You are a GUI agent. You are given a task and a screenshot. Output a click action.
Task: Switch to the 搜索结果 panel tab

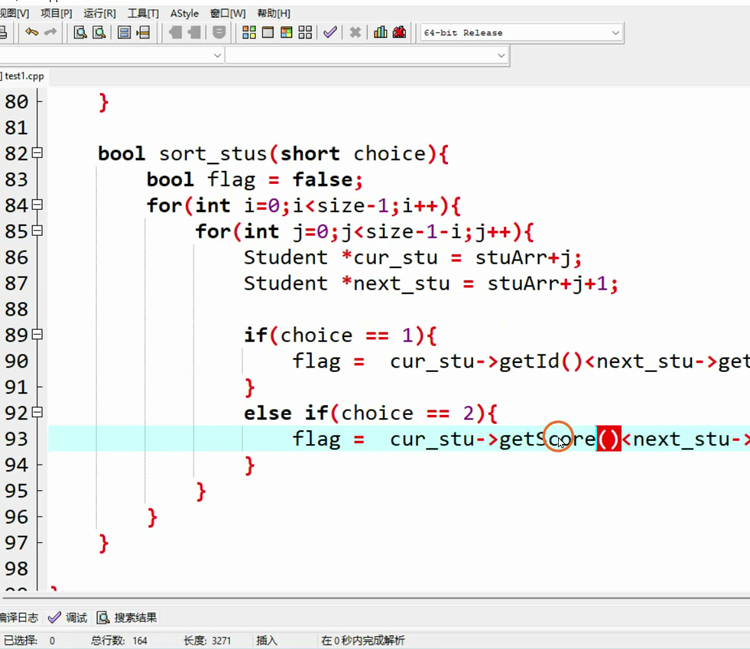pyautogui.click(x=128, y=618)
